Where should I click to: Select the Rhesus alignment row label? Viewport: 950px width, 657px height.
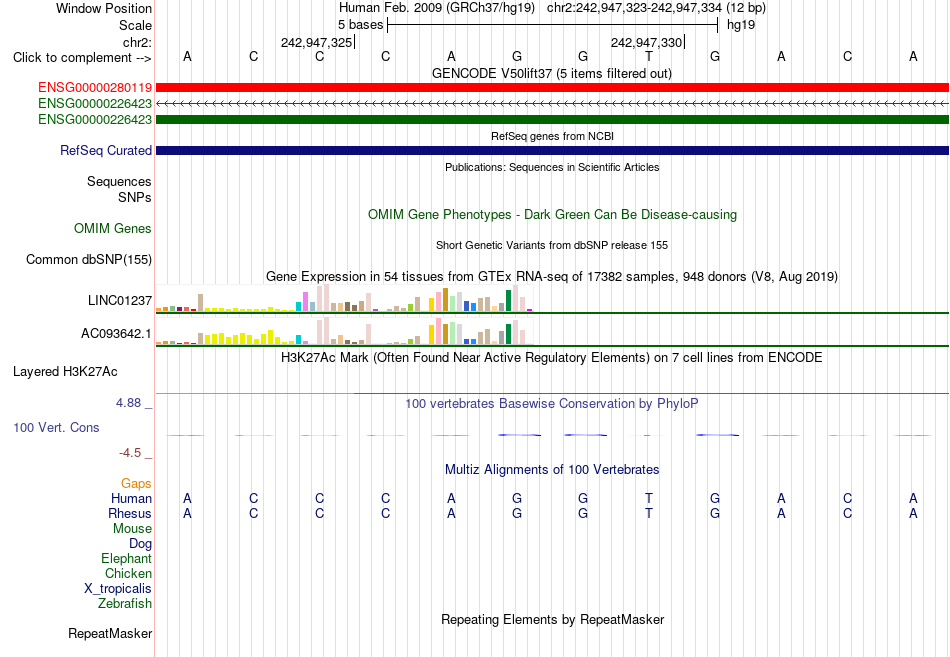click(130, 513)
